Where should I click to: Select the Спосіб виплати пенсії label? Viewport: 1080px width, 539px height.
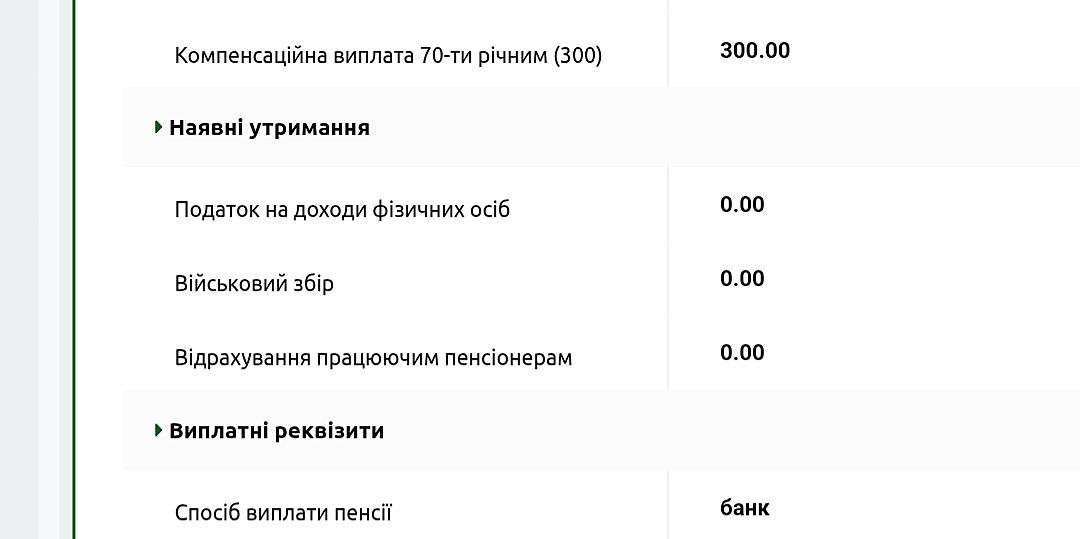[283, 514]
